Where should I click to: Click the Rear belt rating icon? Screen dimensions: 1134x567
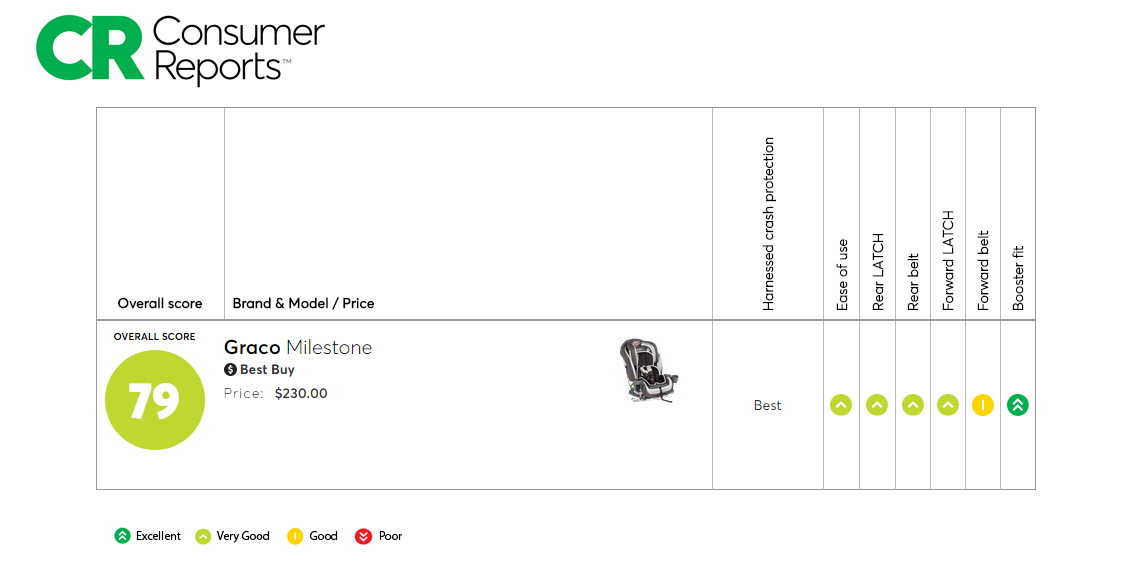click(913, 405)
